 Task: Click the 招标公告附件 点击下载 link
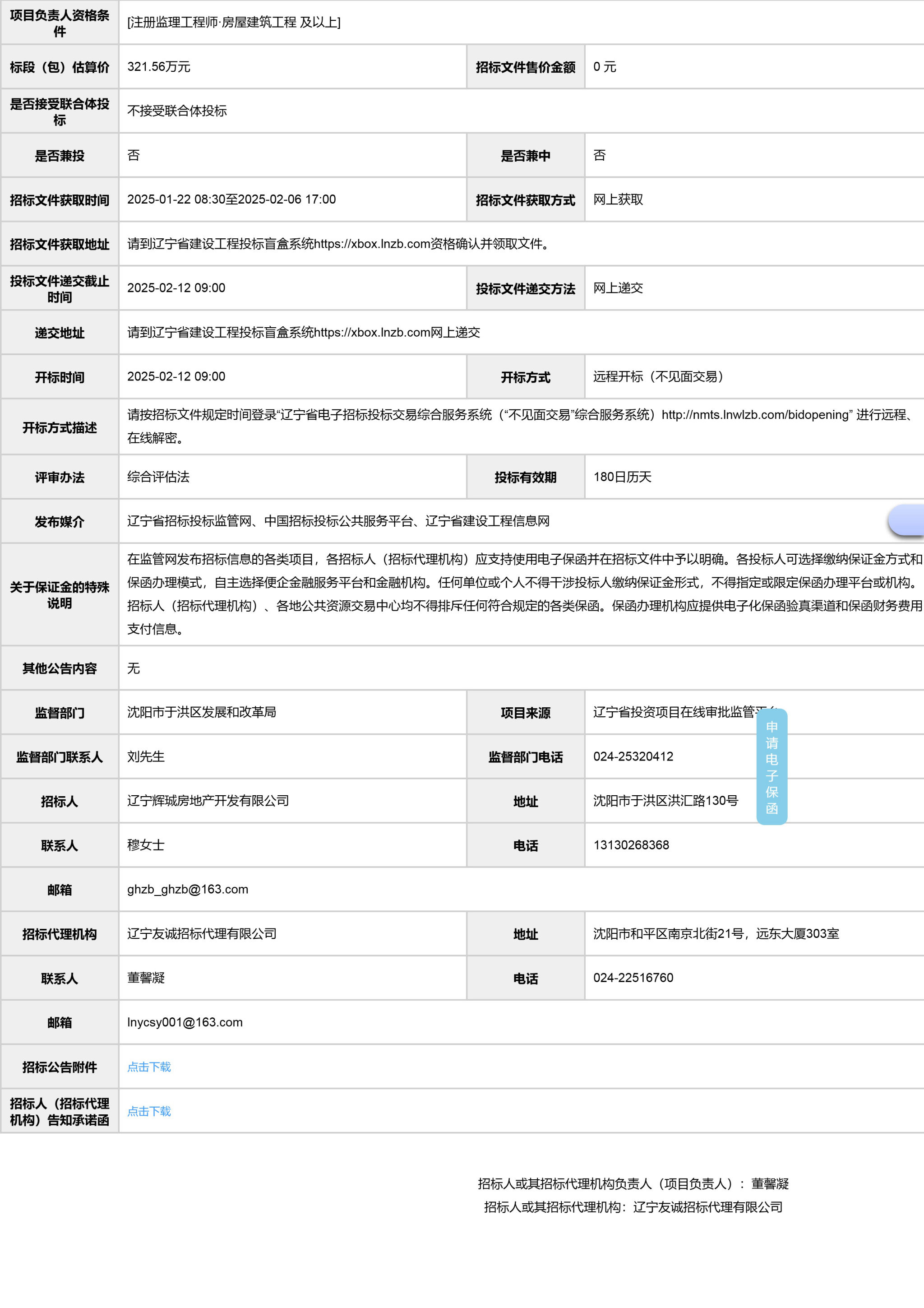[148, 1067]
